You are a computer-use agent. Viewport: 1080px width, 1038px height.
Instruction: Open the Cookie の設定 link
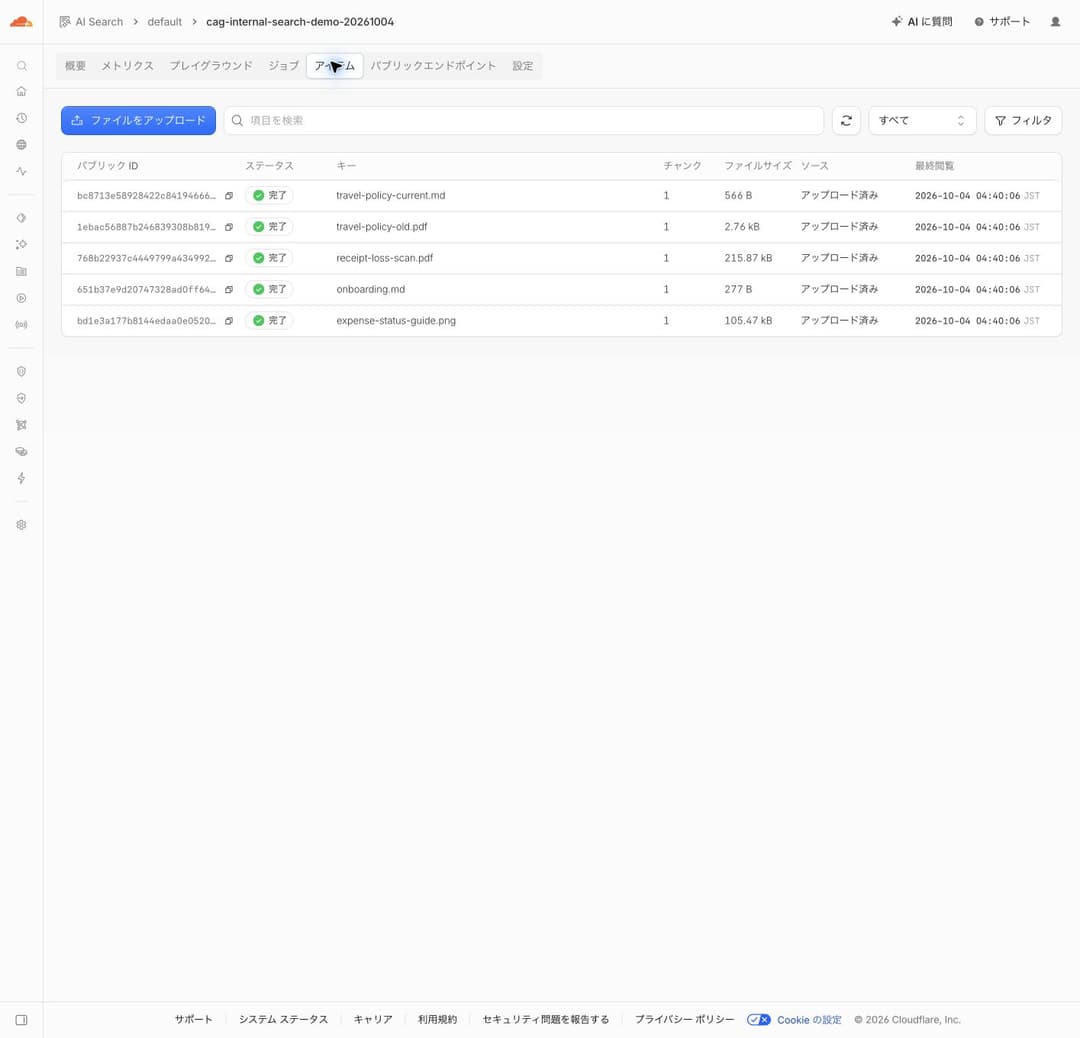pyautogui.click(x=809, y=1020)
